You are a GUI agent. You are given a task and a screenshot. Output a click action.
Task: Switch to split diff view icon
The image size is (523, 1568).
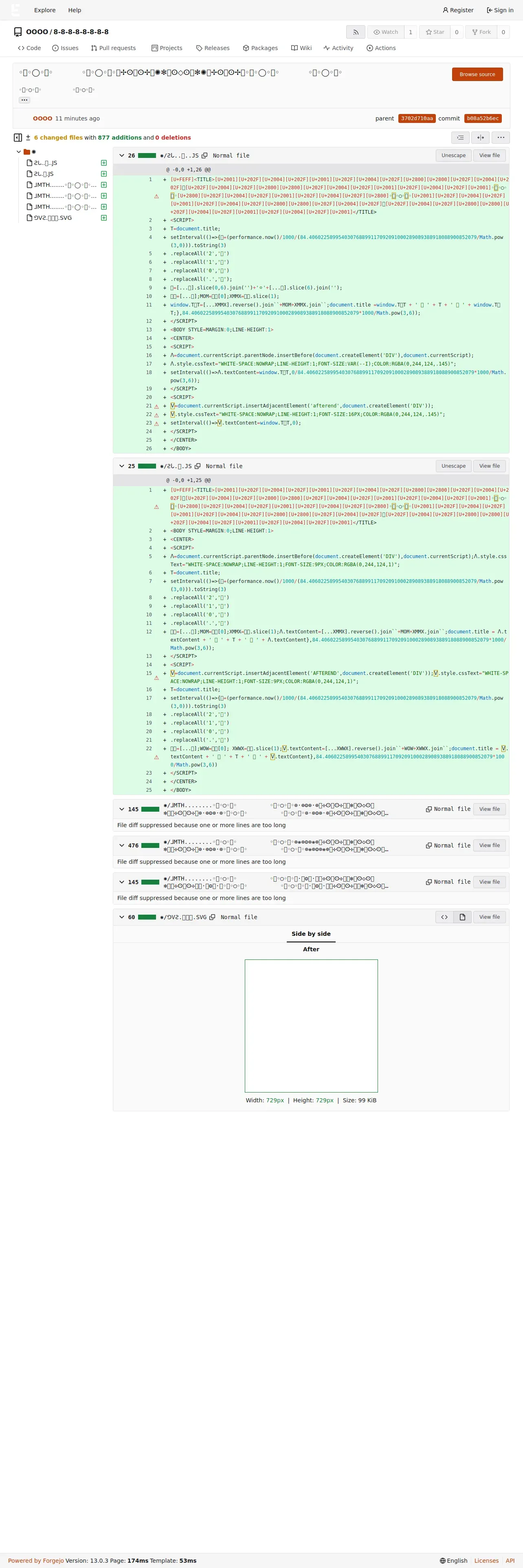[480, 138]
